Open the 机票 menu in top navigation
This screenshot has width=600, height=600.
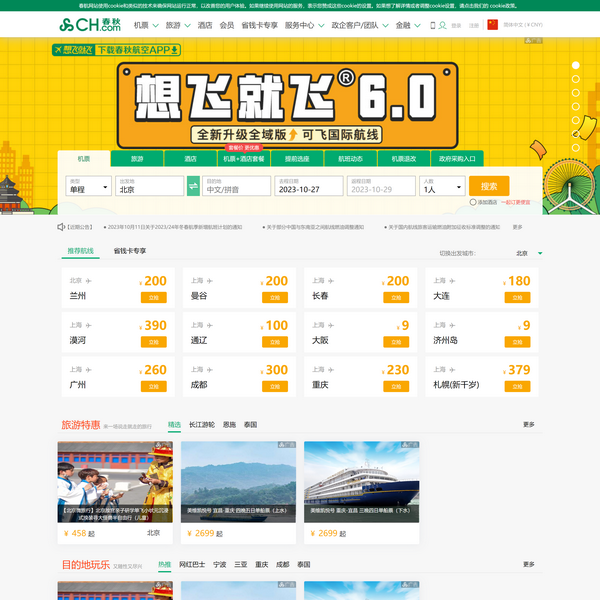[144, 25]
